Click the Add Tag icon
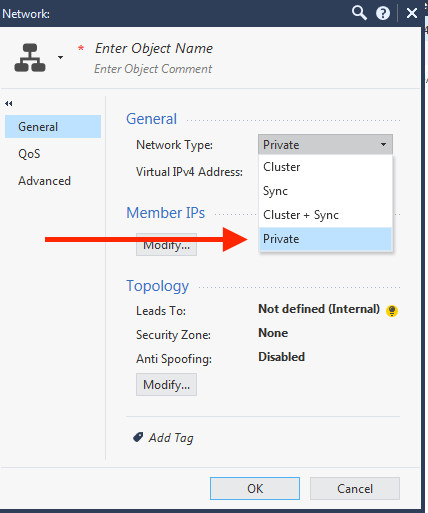This screenshot has height=513, width=428. 138,437
